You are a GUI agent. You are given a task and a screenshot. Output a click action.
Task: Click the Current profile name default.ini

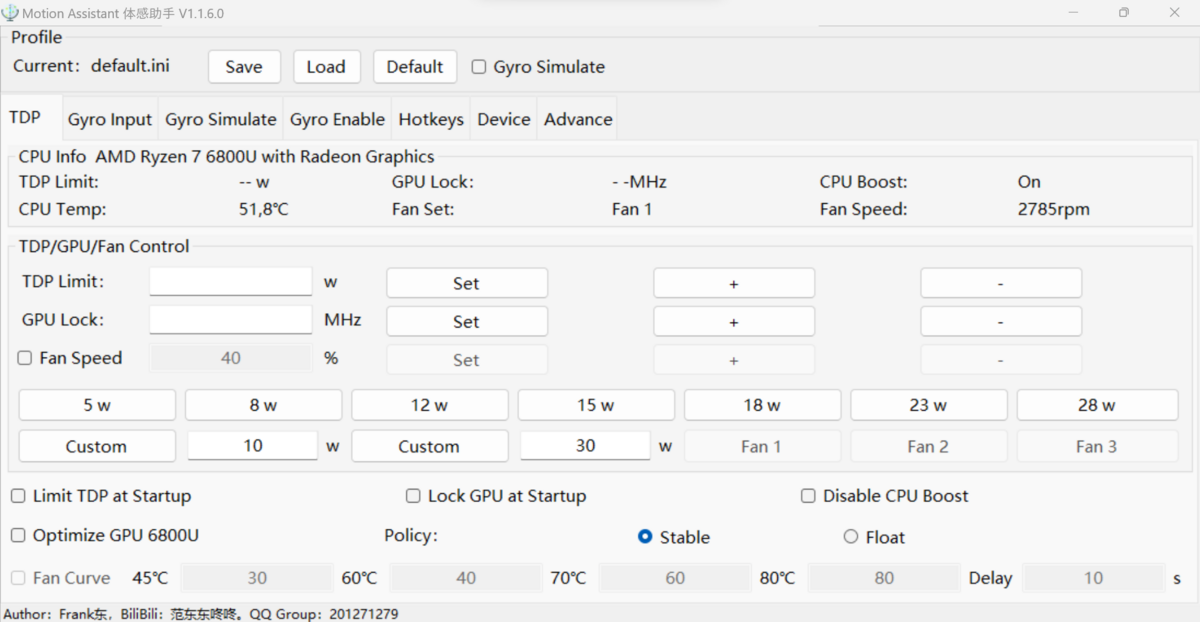click(x=130, y=66)
